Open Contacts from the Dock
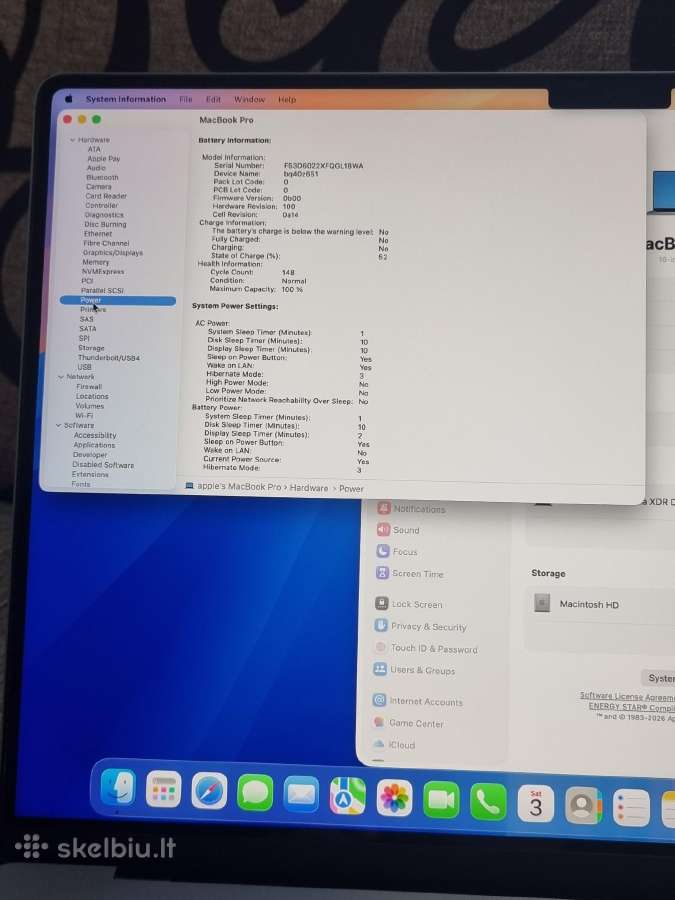675x900 pixels. [x=583, y=805]
